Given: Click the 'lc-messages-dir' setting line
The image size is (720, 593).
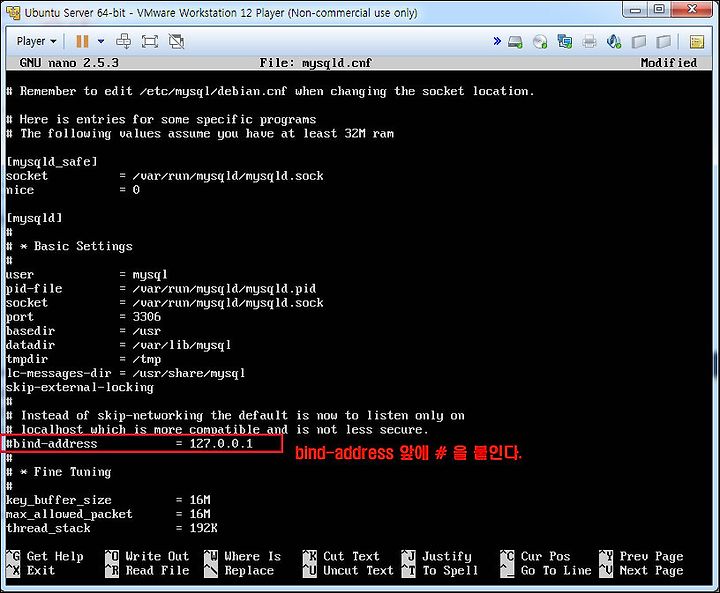Looking at the screenshot, I should [x=126, y=373].
